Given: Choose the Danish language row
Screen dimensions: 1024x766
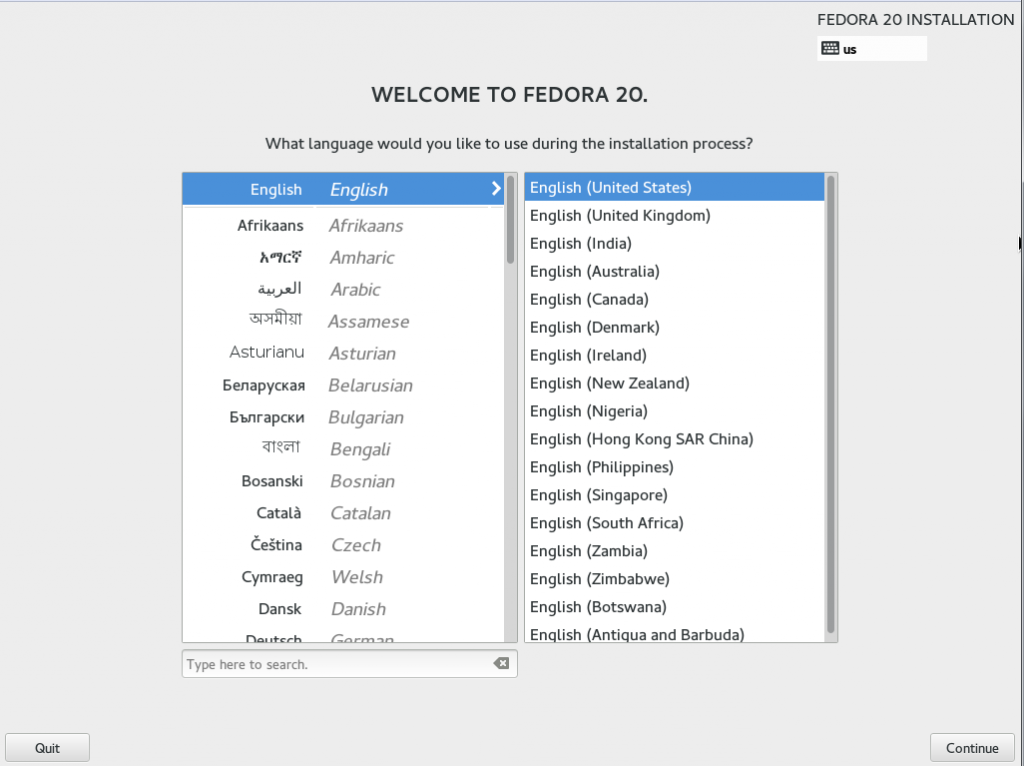Looking at the screenshot, I should pos(344,609).
